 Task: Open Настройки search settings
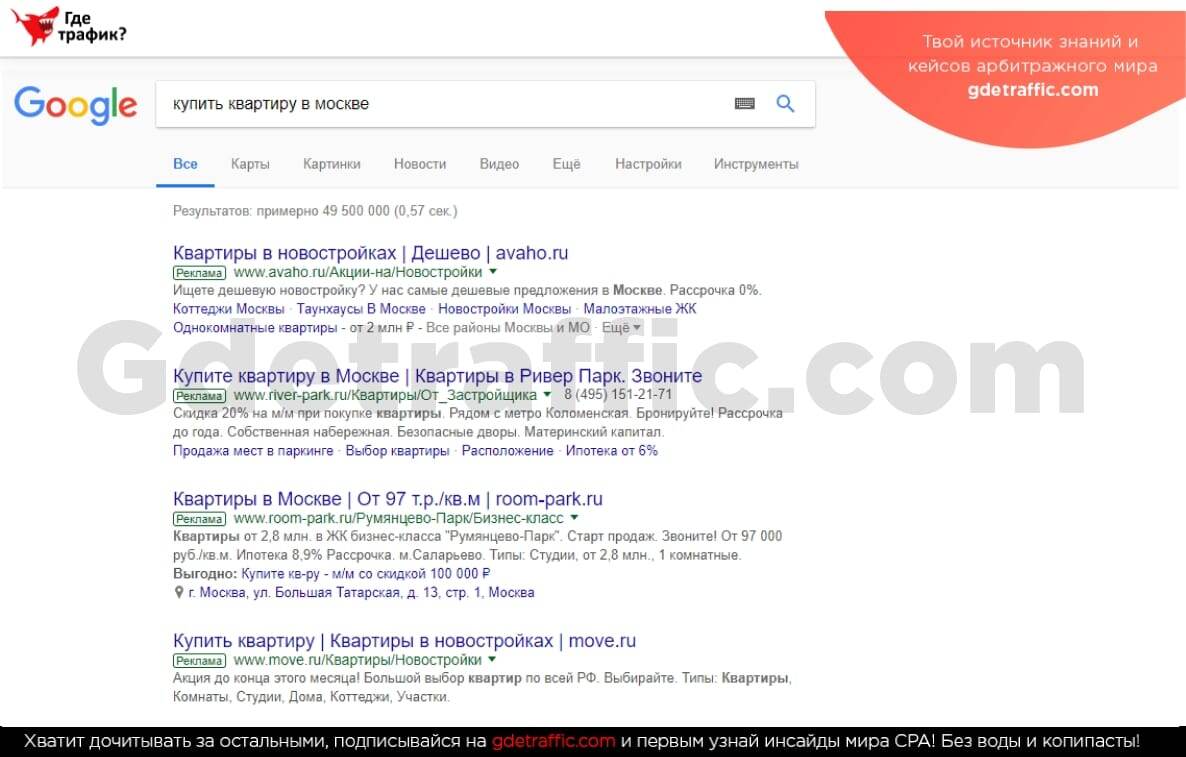[648, 164]
